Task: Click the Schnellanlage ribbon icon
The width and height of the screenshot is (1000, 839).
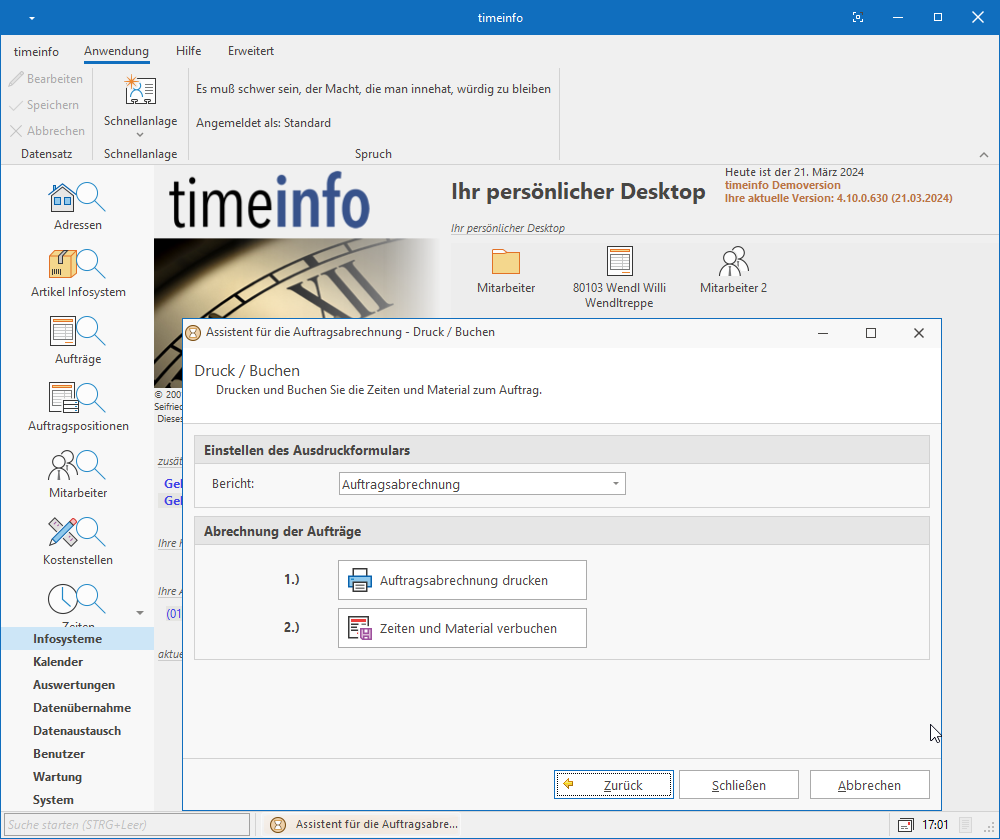Action: [x=140, y=91]
